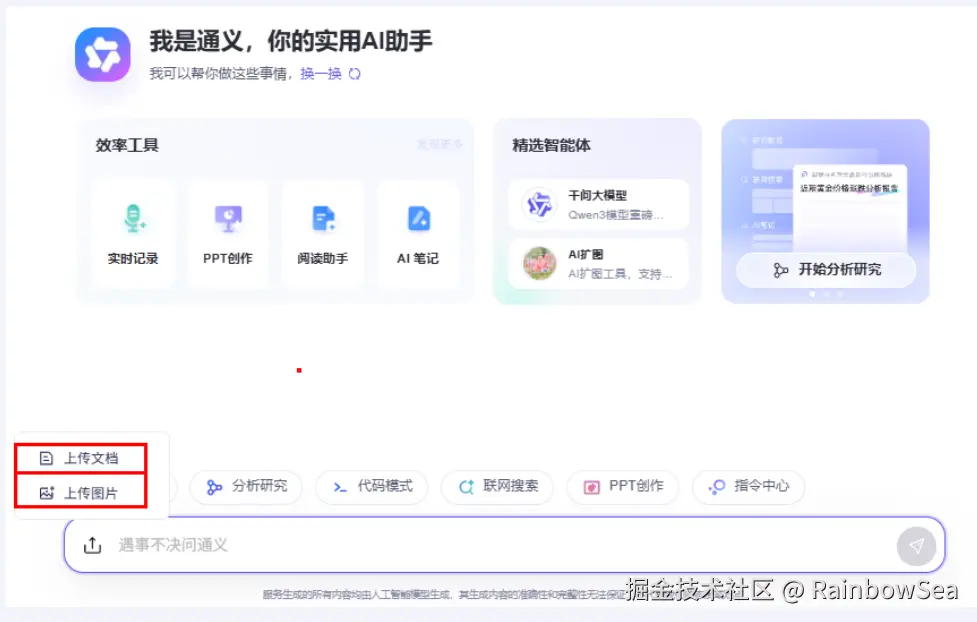Image resolution: width=977 pixels, height=622 pixels.
Task: Click the blue AI notes pencil icon
Action: pyautogui.click(x=419, y=219)
